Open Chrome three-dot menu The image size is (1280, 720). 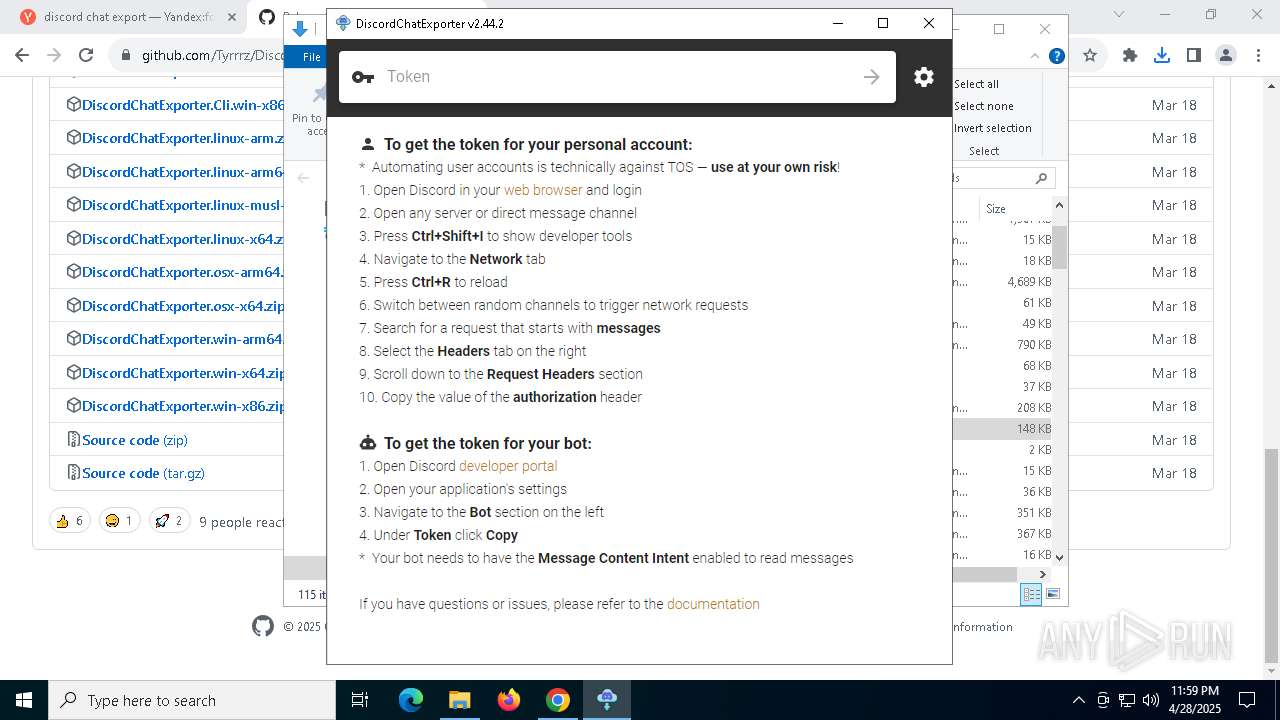point(1258,56)
